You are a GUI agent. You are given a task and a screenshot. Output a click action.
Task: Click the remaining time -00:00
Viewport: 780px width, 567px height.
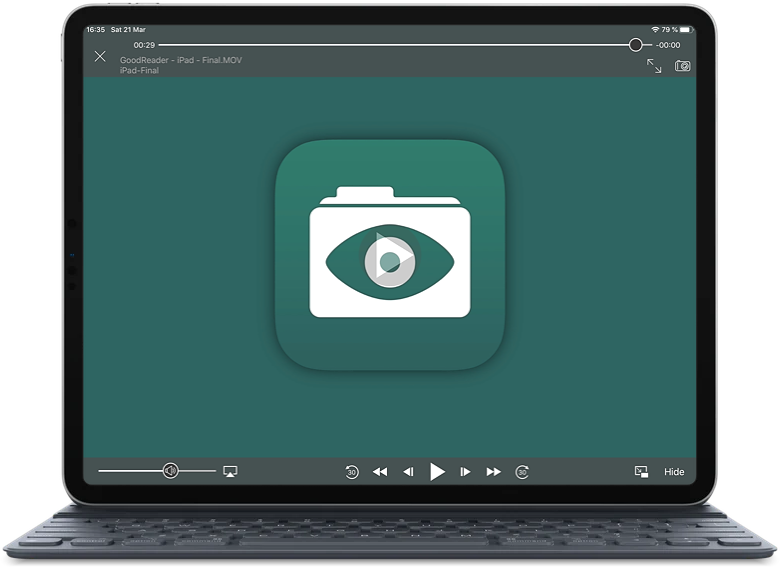click(668, 45)
